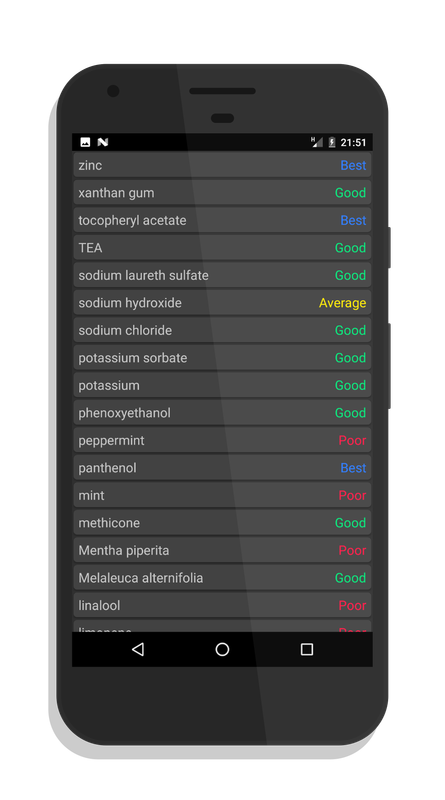Tap the red Poor rating beside peppermint
445x800 pixels.
[x=352, y=440]
